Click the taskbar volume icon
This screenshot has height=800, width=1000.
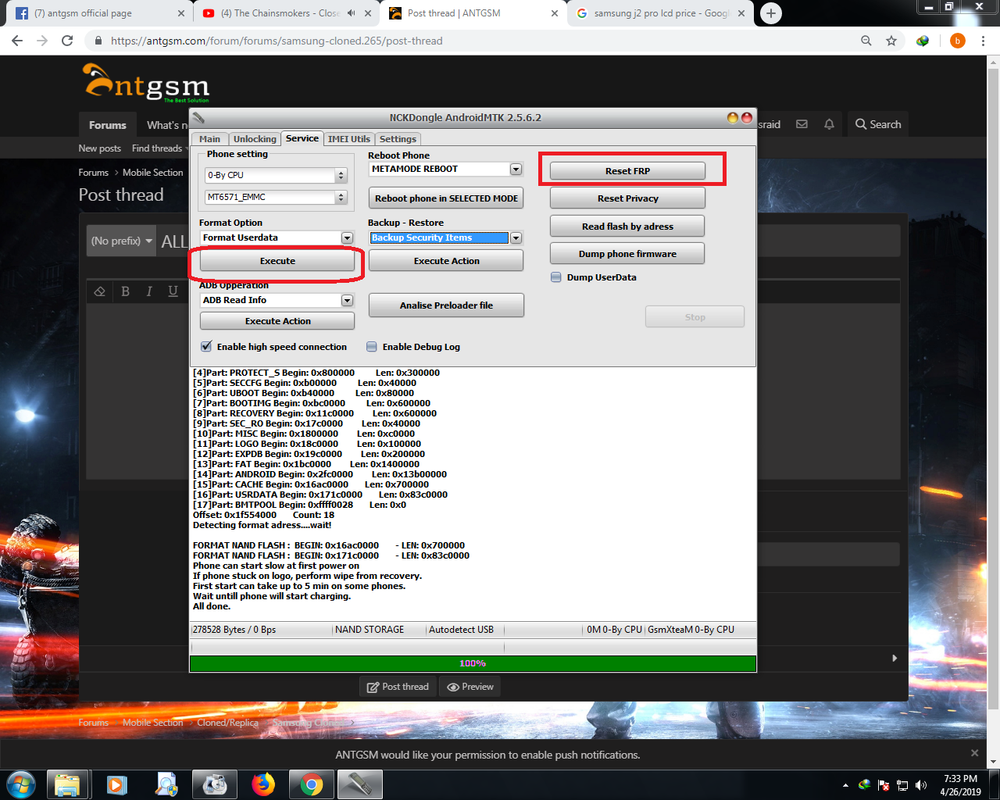tap(920, 785)
